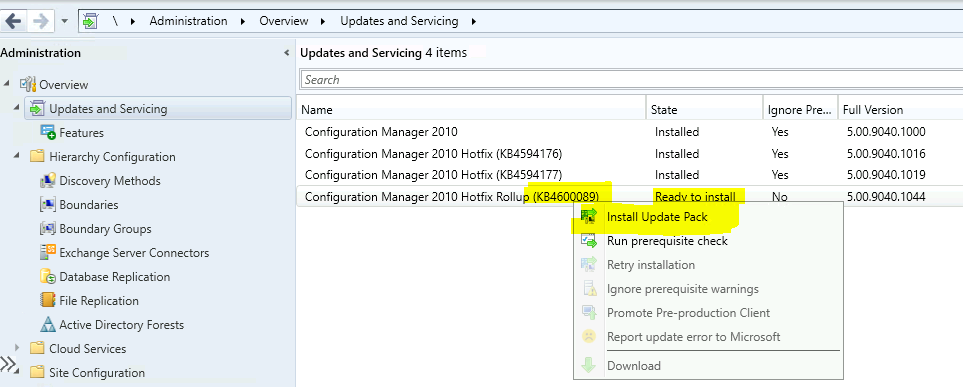The image size is (963, 387).
Task: Click the Run prerequisite check icon
Action: [x=589, y=241]
